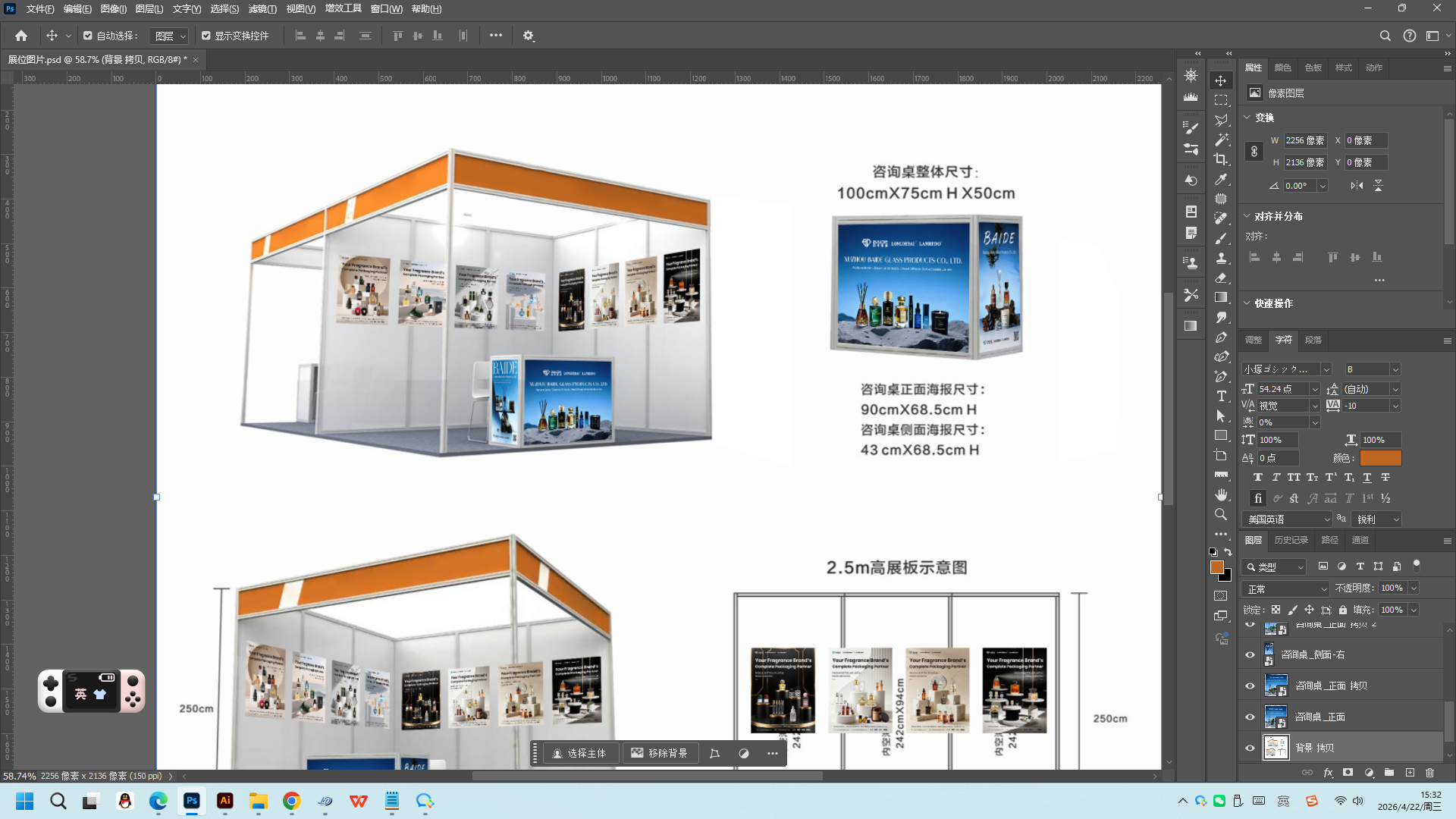1456x819 pixels.
Task: Click the 移除背景 button
Action: 659,753
